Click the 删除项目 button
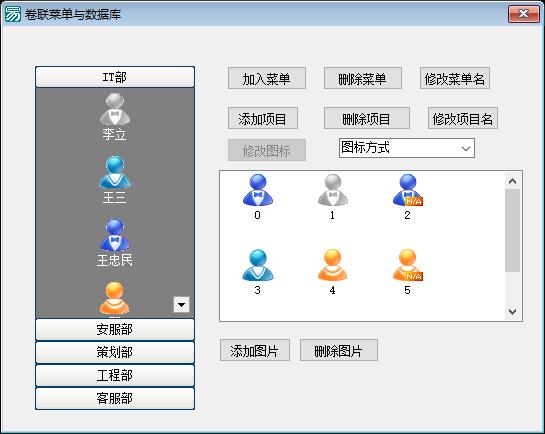545x434 pixels. (366, 118)
